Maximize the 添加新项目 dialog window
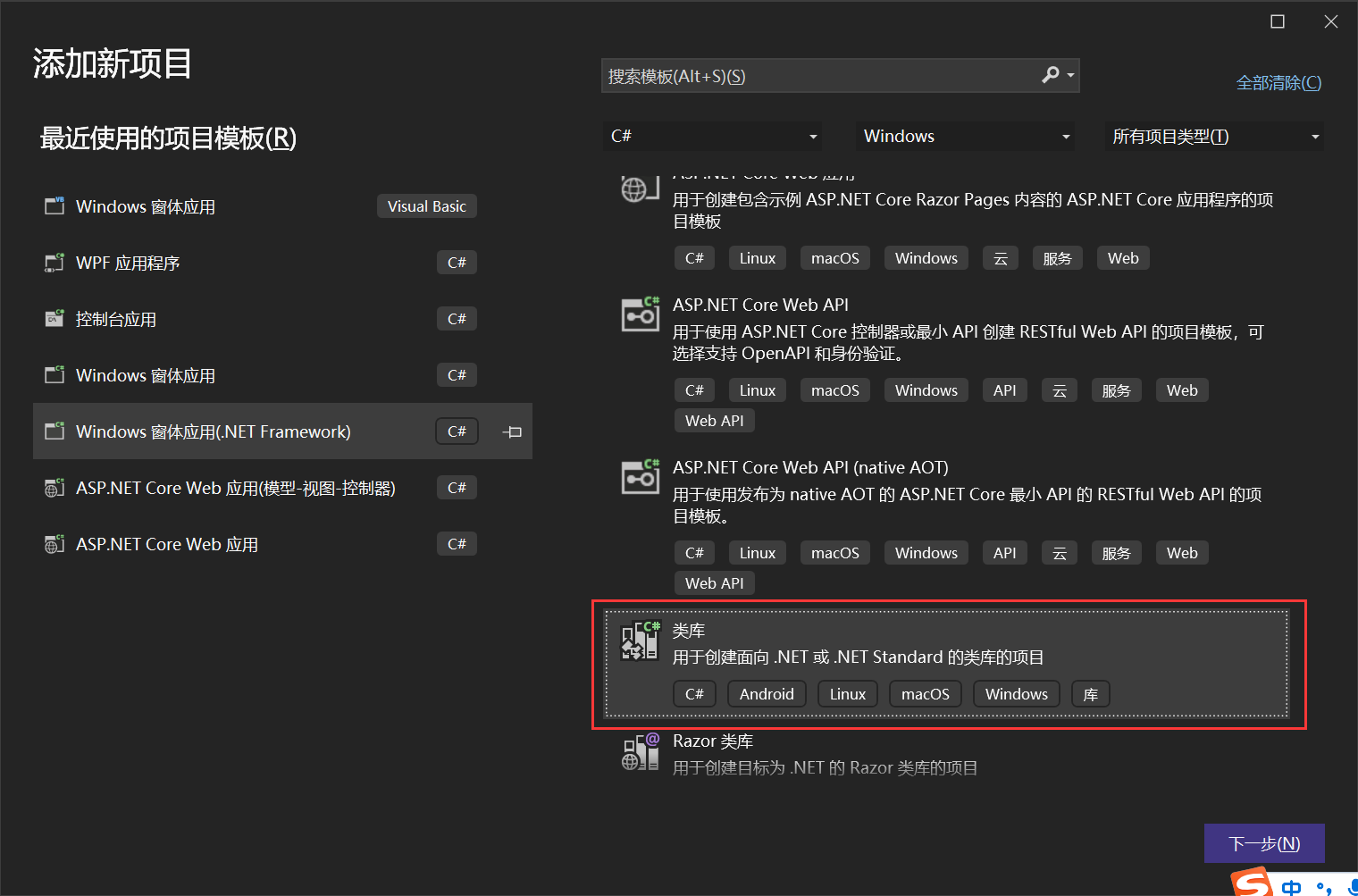1358x896 pixels. (x=1278, y=21)
